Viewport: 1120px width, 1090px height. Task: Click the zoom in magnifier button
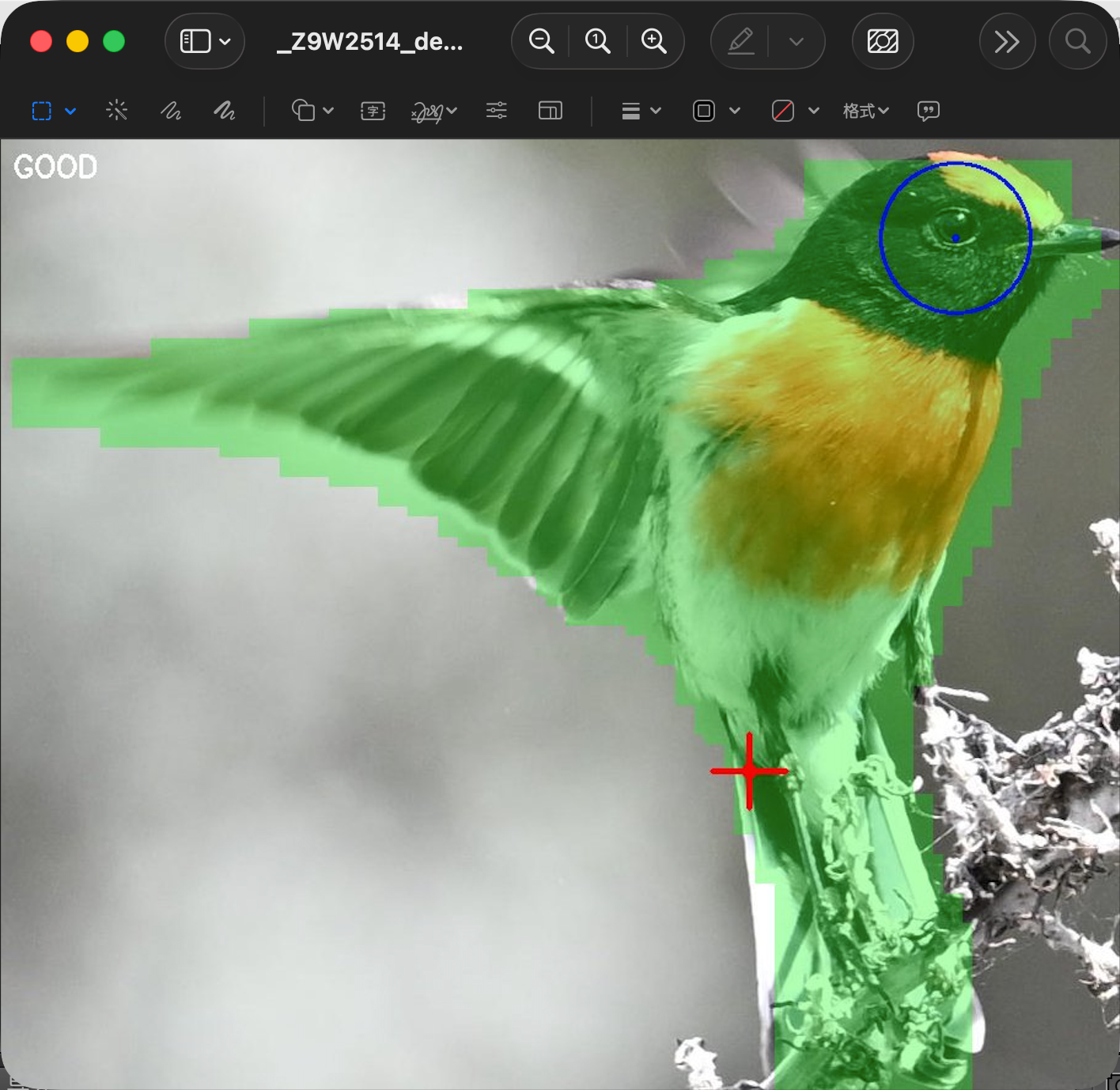coord(654,41)
